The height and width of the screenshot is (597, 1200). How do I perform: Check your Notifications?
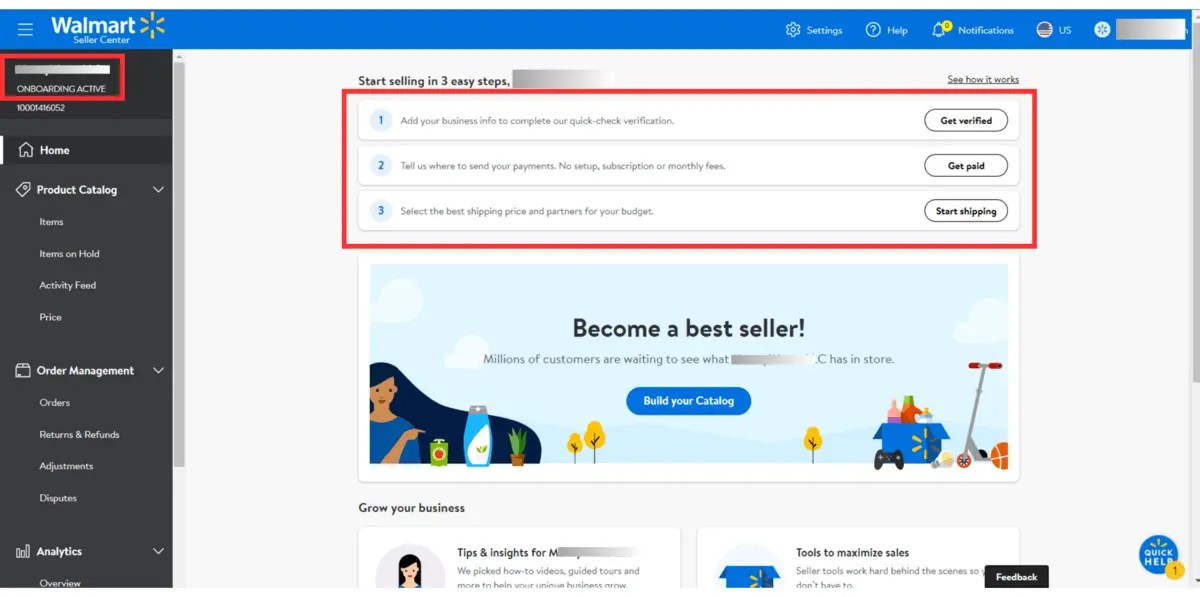point(971,30)
